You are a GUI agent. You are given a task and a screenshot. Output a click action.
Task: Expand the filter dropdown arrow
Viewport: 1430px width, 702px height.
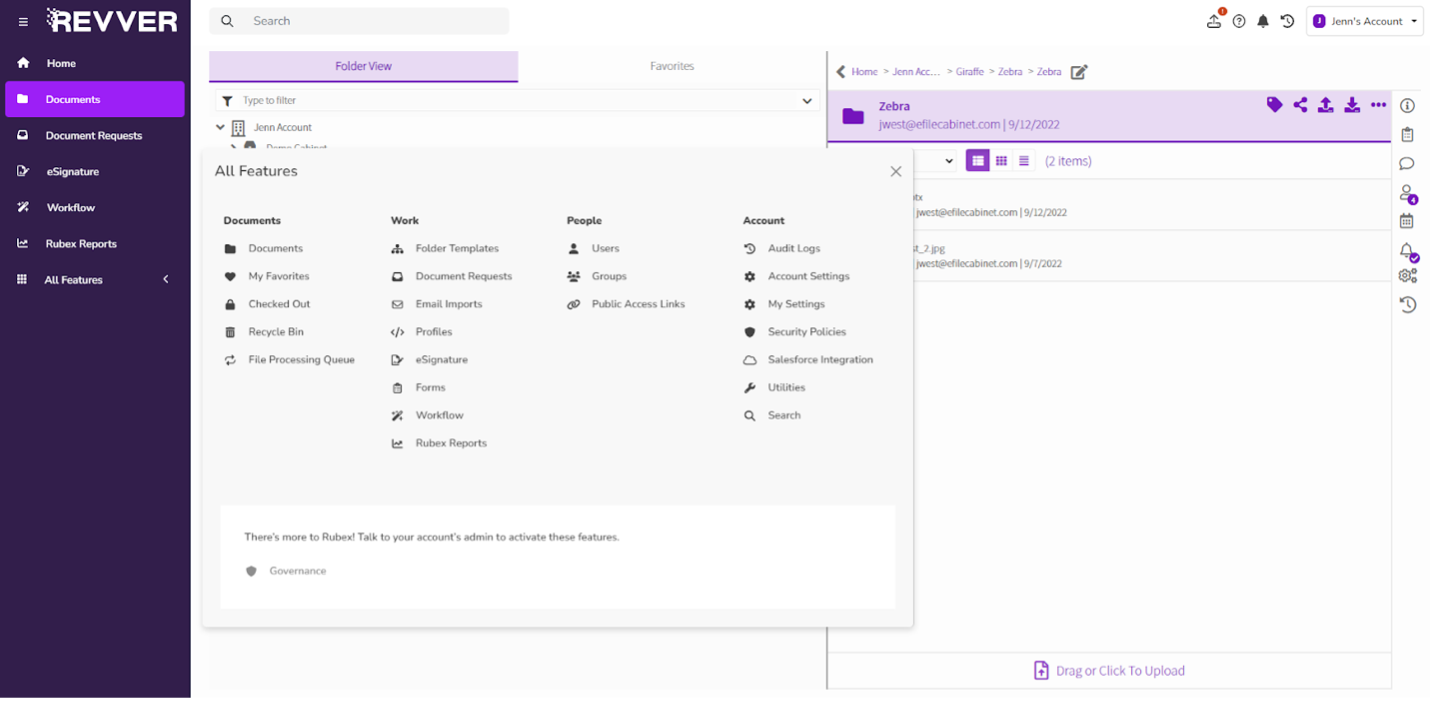pos(807,101)
